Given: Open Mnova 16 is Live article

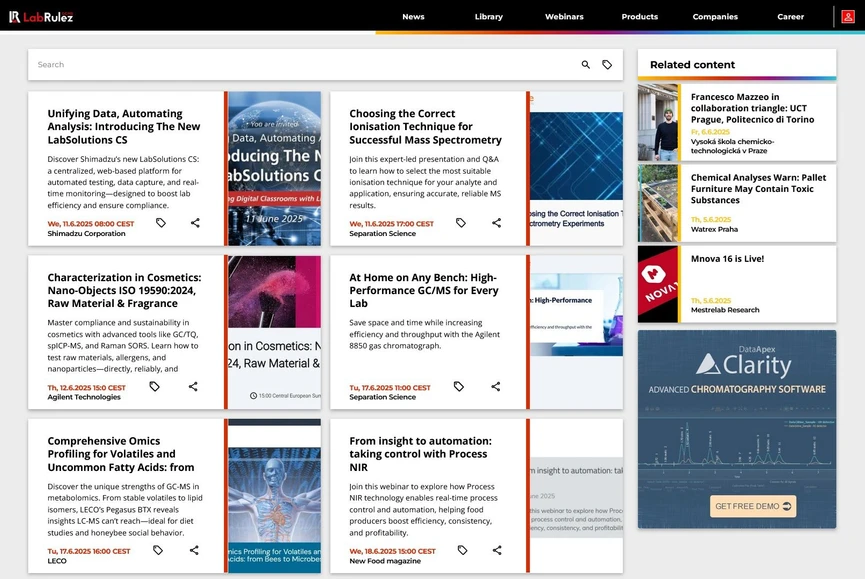Looking at the screenshot, I should [x=727, y=259].
